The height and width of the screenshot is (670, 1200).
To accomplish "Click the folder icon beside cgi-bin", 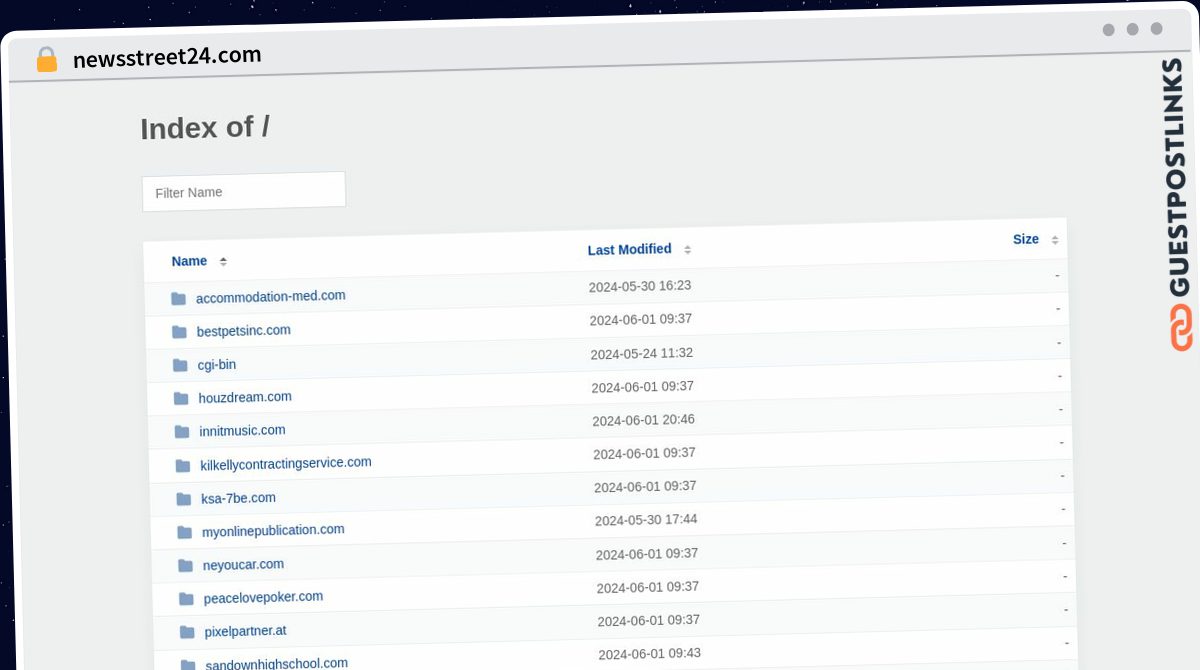I will [180, 365].
